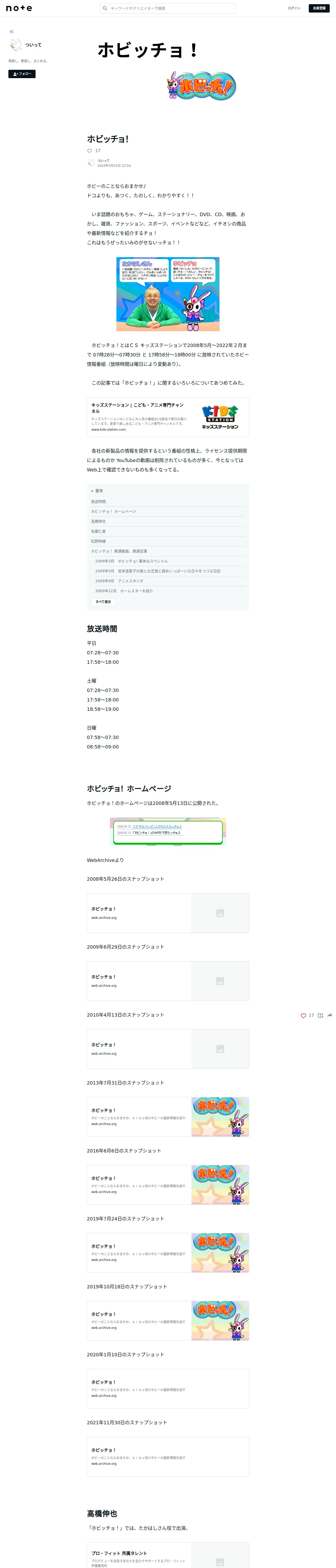This screenshot has height=1568, width=336.
Task: Jump to 佐藤仁美 in contents
Action: [x=98, y=531]
